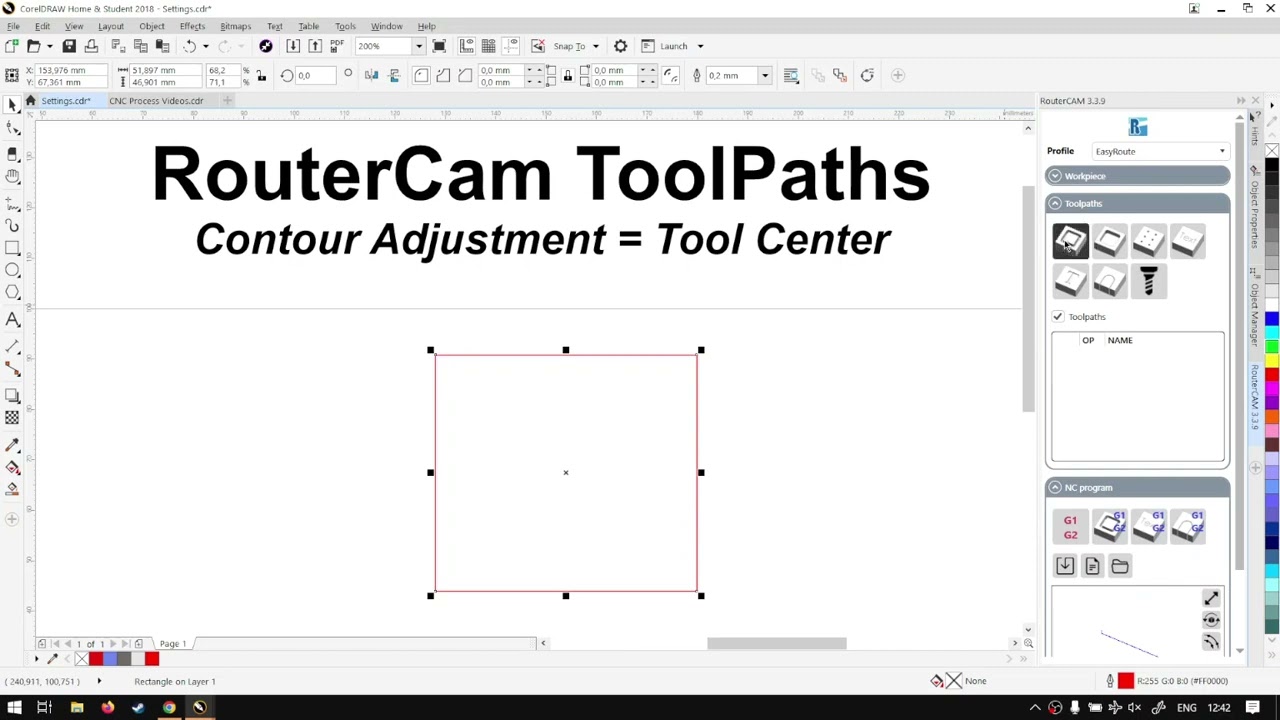The height and width of the screenshot is (720, 1280).
Task: Select the Text tool in the toolbox
Action: [x=13, y=320]
